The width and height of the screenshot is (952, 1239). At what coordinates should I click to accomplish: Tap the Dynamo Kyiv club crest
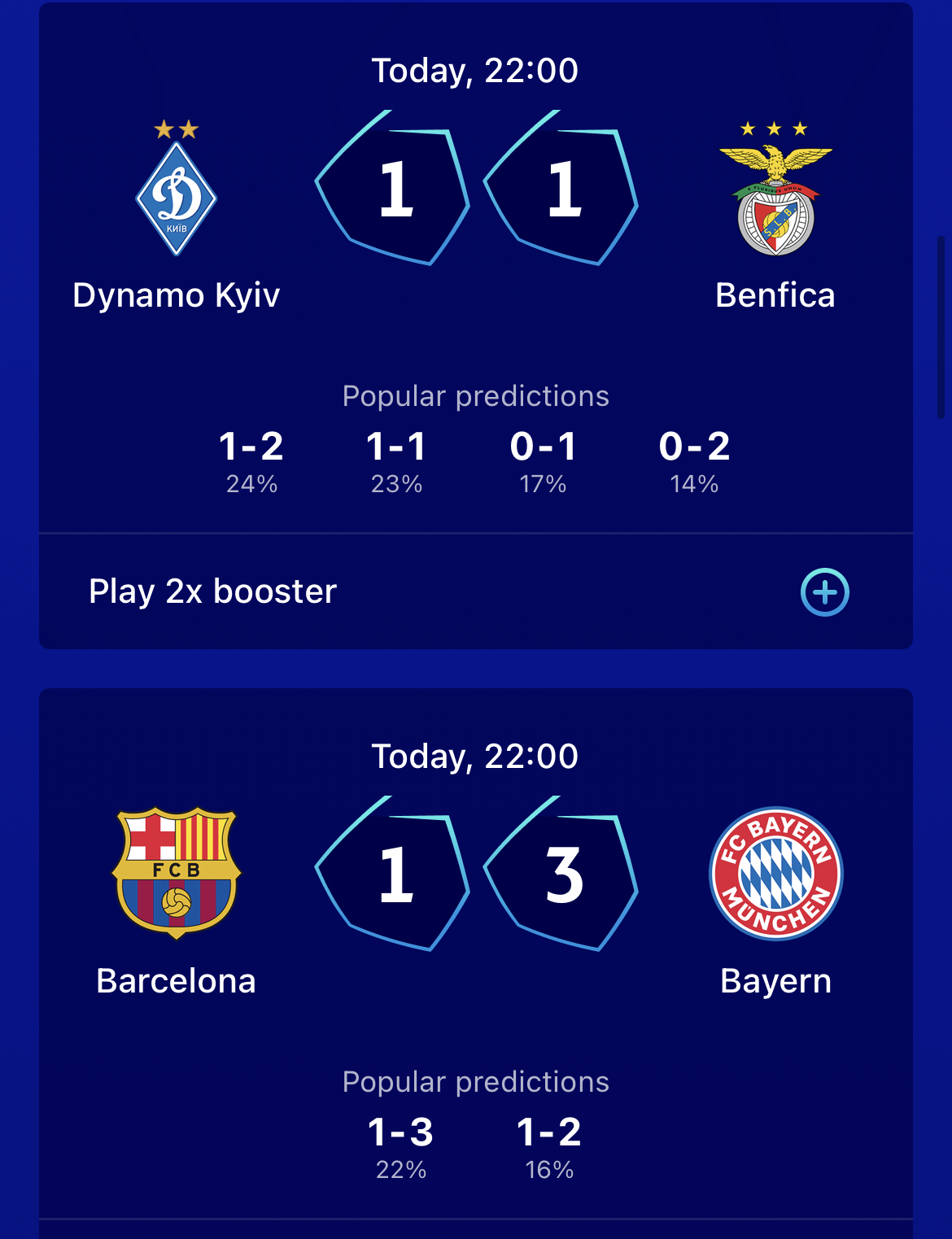tap(176, 198)
